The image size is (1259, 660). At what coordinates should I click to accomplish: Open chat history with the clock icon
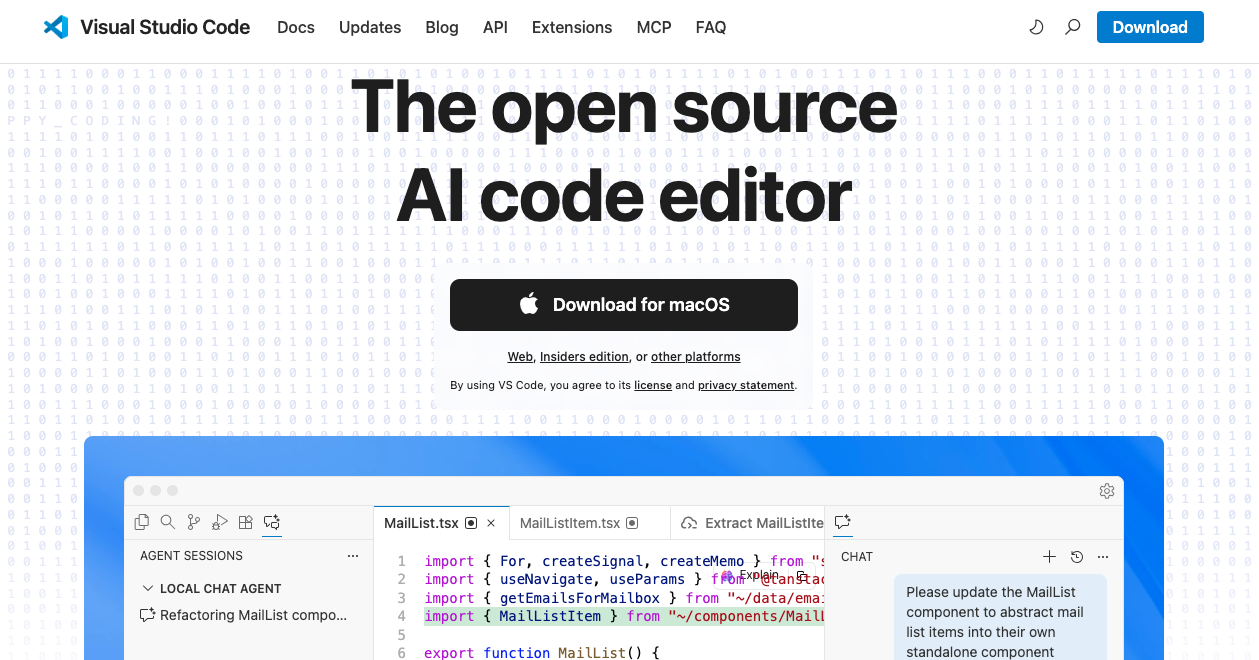pyautogui.click(x=1076, y=556)
